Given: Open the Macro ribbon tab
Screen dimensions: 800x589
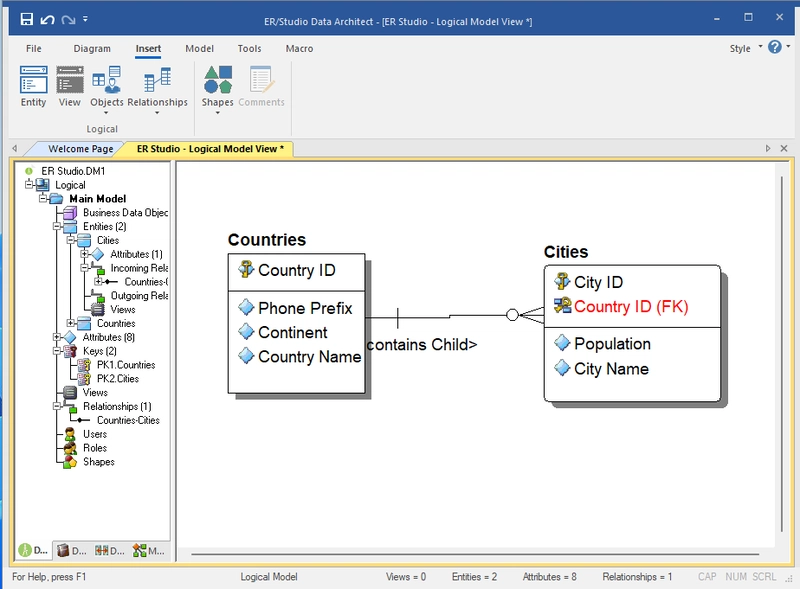Looking at the screenshot, I should [299, 48].
